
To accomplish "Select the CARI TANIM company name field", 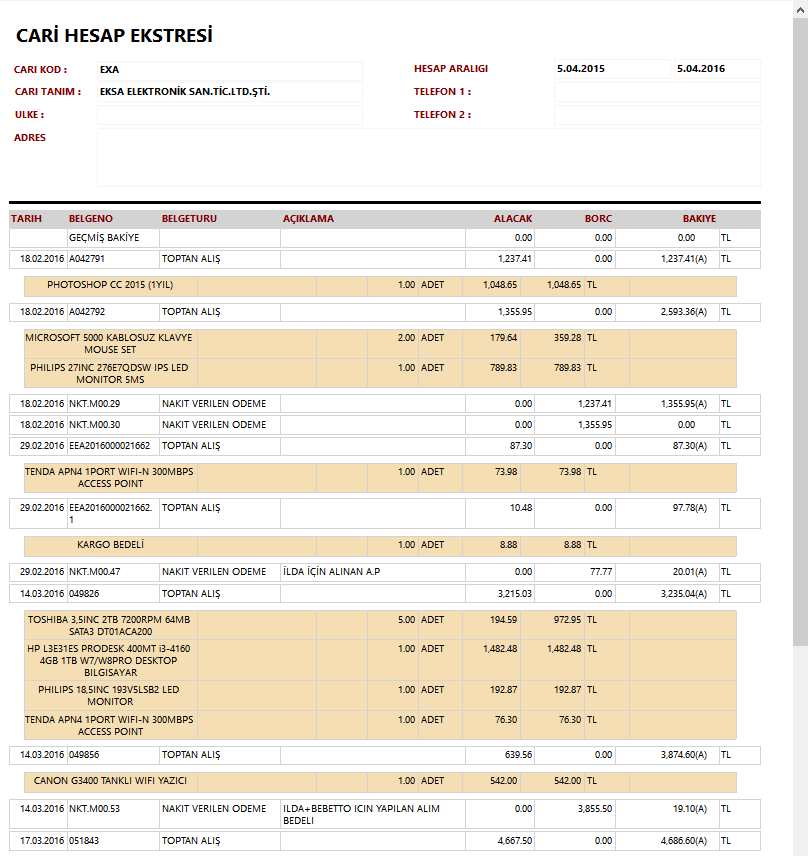I will coord(229,92).
